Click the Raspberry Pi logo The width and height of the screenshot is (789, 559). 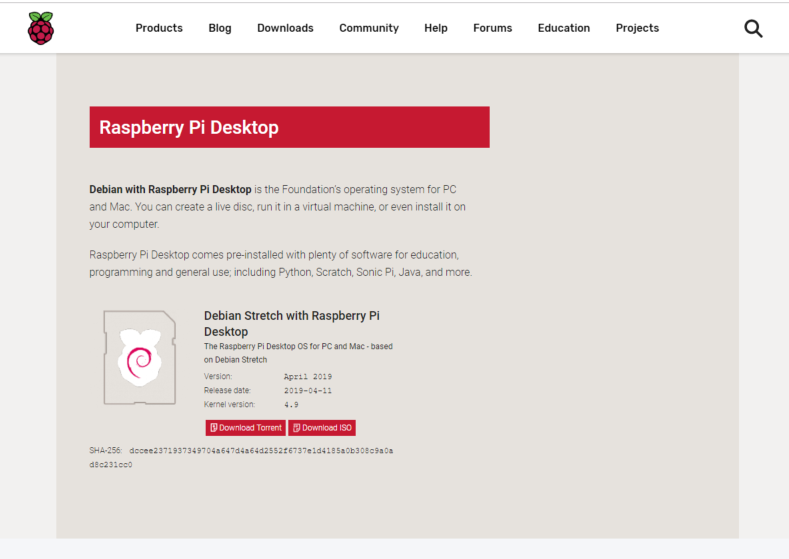coord(41,28)
